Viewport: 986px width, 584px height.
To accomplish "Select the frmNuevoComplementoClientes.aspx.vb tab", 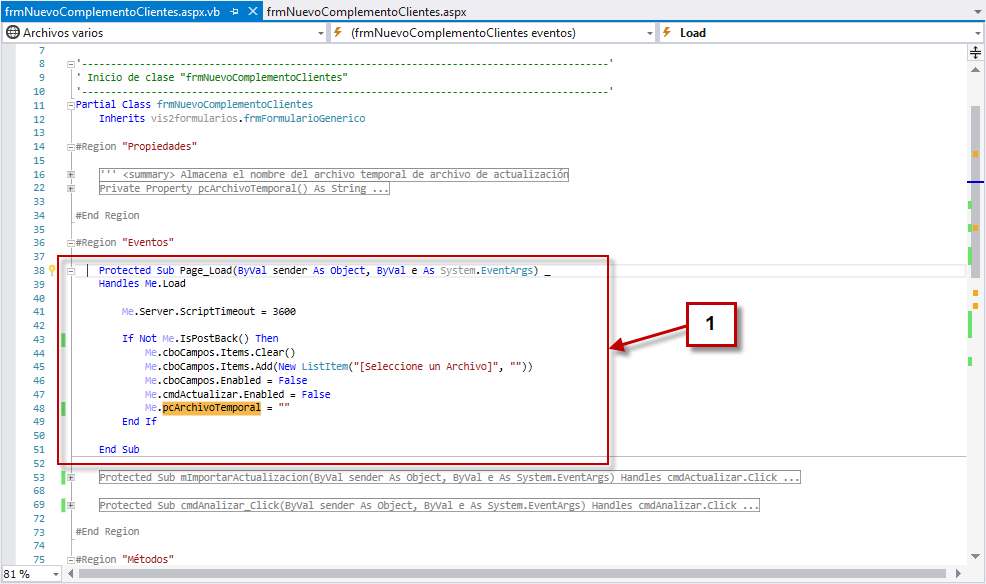I will click(x=112, y=12).
